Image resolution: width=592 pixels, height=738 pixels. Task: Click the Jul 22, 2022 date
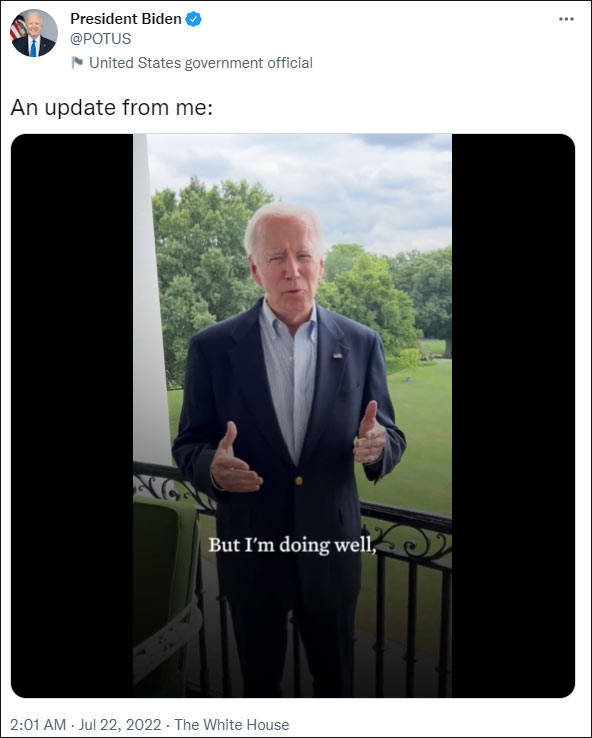pos(120,725)
